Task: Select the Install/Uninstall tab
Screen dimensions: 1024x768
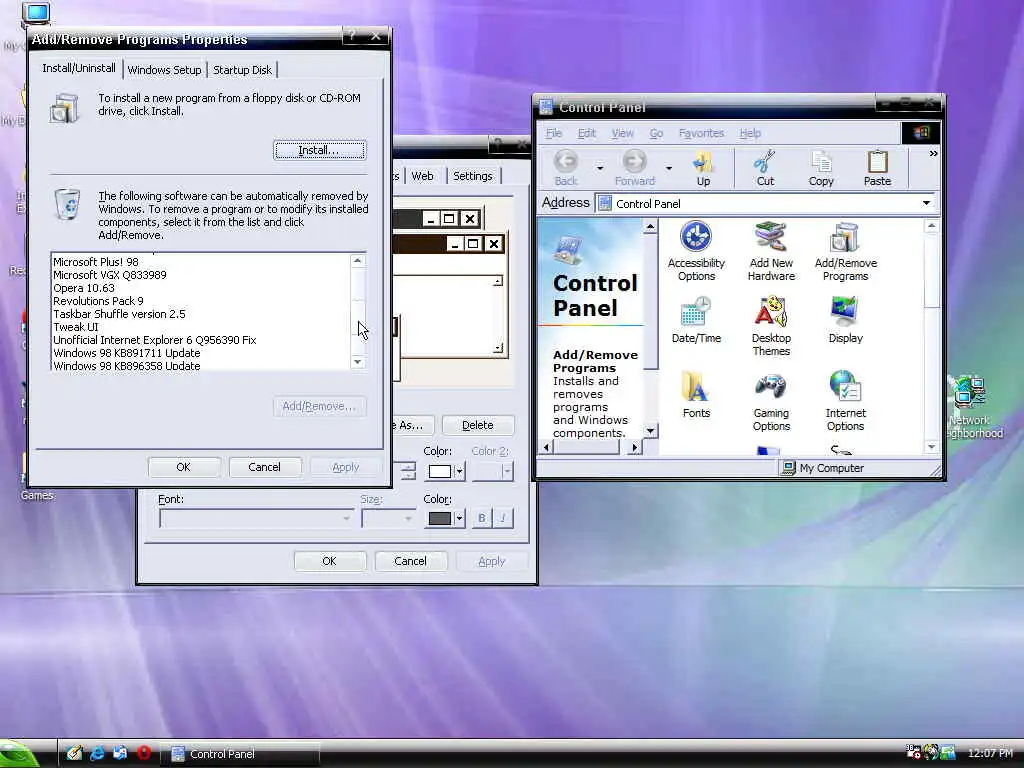Action: pyautogui.click(x=79, y=68)
